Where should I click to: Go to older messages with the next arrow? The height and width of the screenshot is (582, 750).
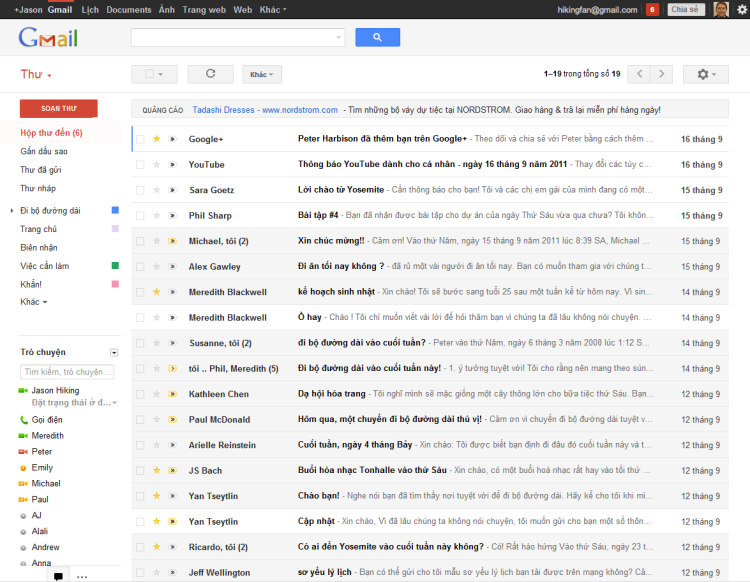point(662,74)
